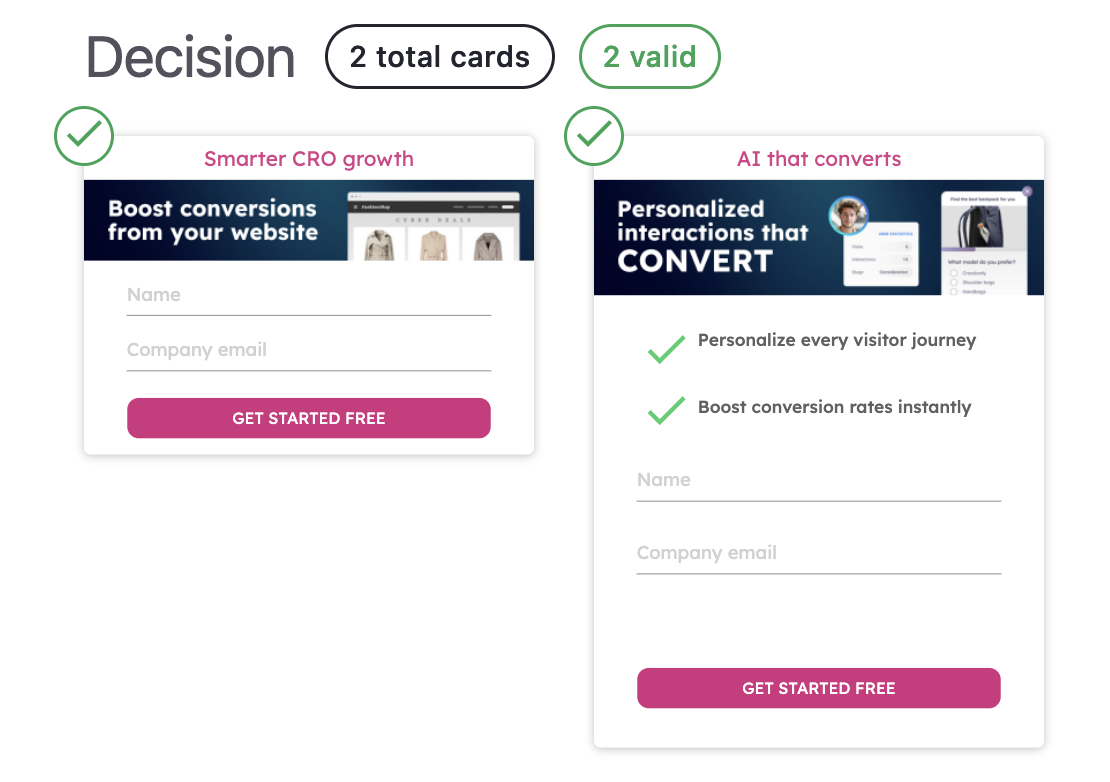The height and width of the screenshot is (782, 1110).
Task: Click the first trench coat thumbnail under Cyber Deals
Action: (378, 246)
